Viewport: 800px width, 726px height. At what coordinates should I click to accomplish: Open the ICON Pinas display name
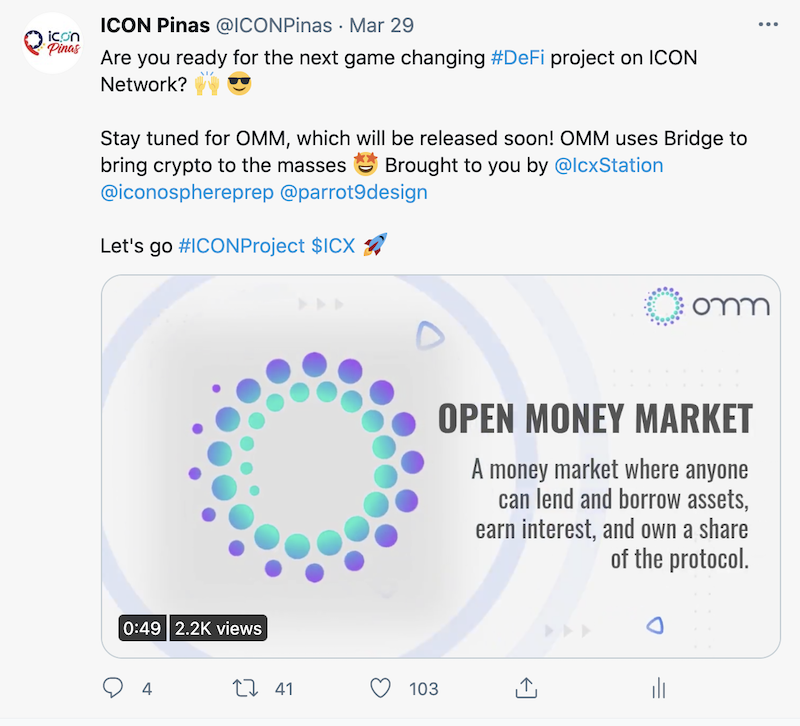pyautogui.click(x=155, y=23)
